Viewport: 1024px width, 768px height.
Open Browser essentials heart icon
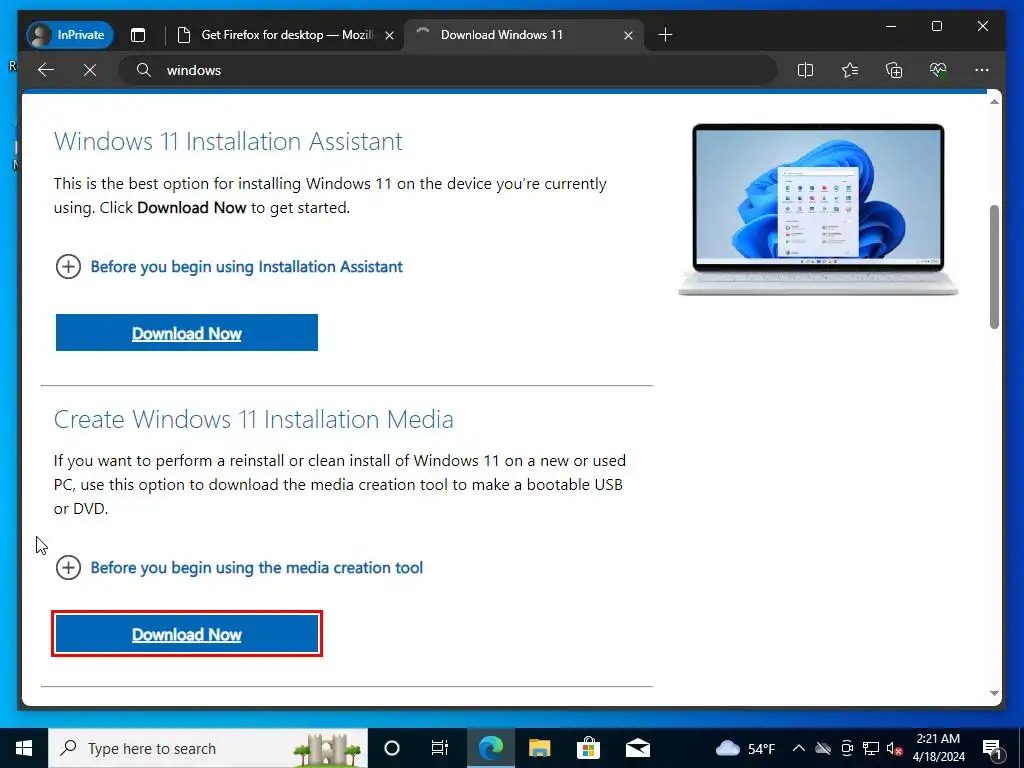click(938, 70)
